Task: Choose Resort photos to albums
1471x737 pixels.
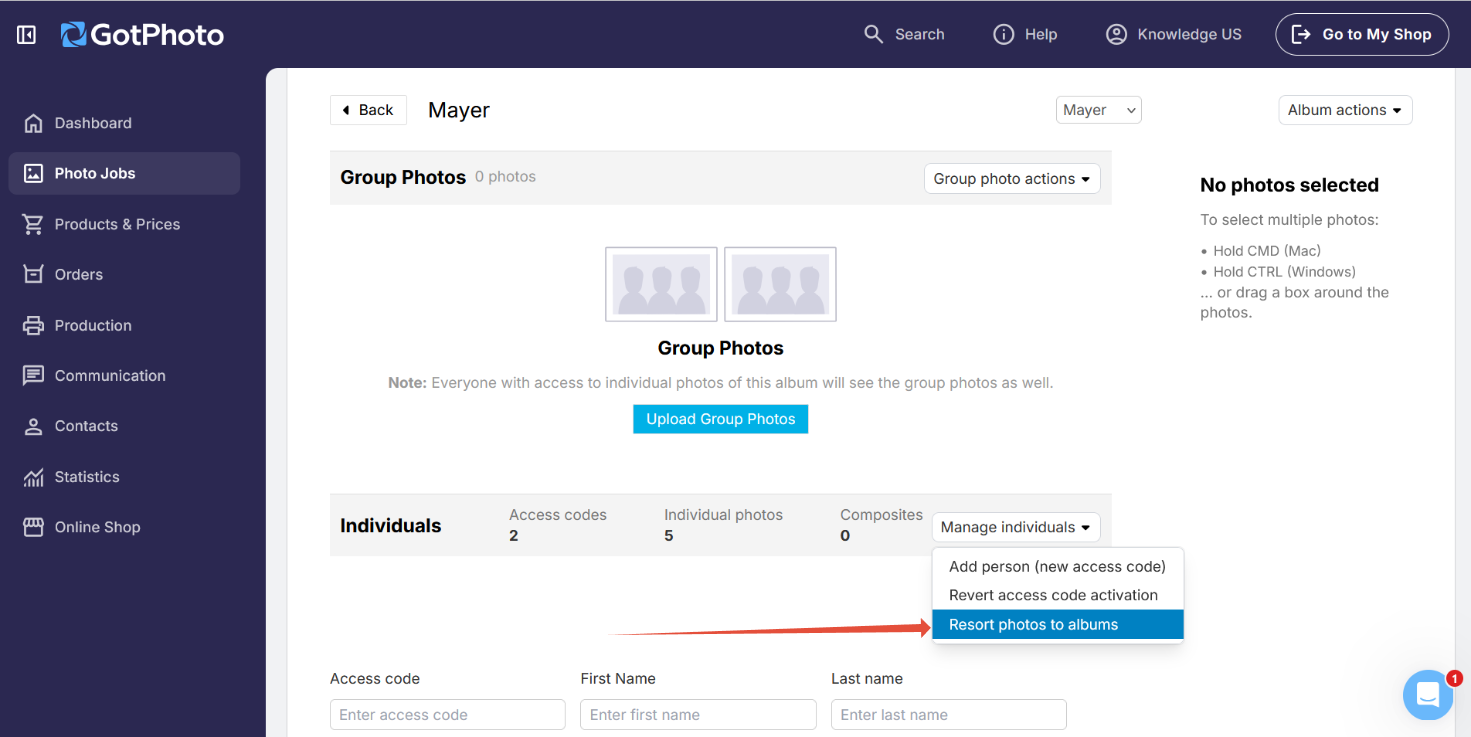Action: tap(1057, 624)
